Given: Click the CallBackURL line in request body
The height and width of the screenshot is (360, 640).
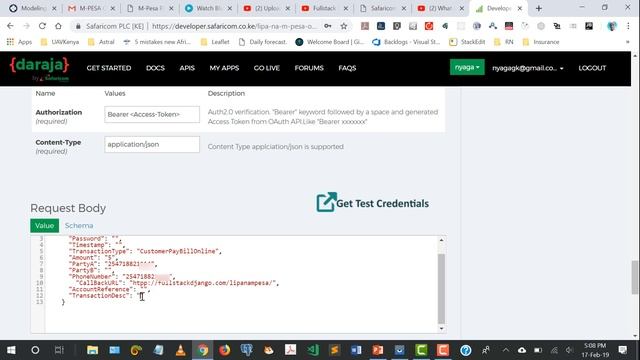Looking at the screenshot, I should click(x=177, y=283).
